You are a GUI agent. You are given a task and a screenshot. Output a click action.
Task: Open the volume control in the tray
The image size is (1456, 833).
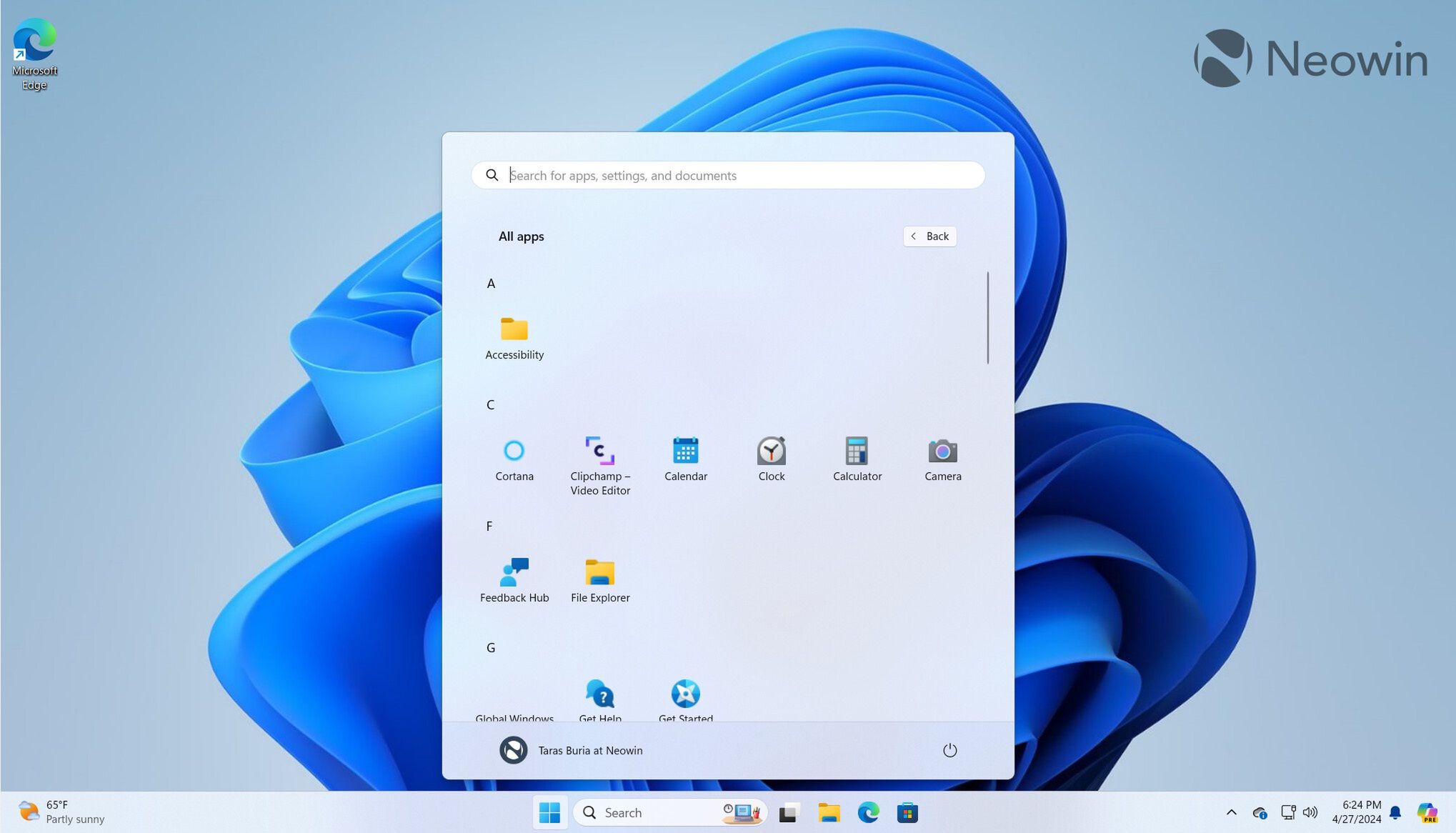click(1310, 812)
